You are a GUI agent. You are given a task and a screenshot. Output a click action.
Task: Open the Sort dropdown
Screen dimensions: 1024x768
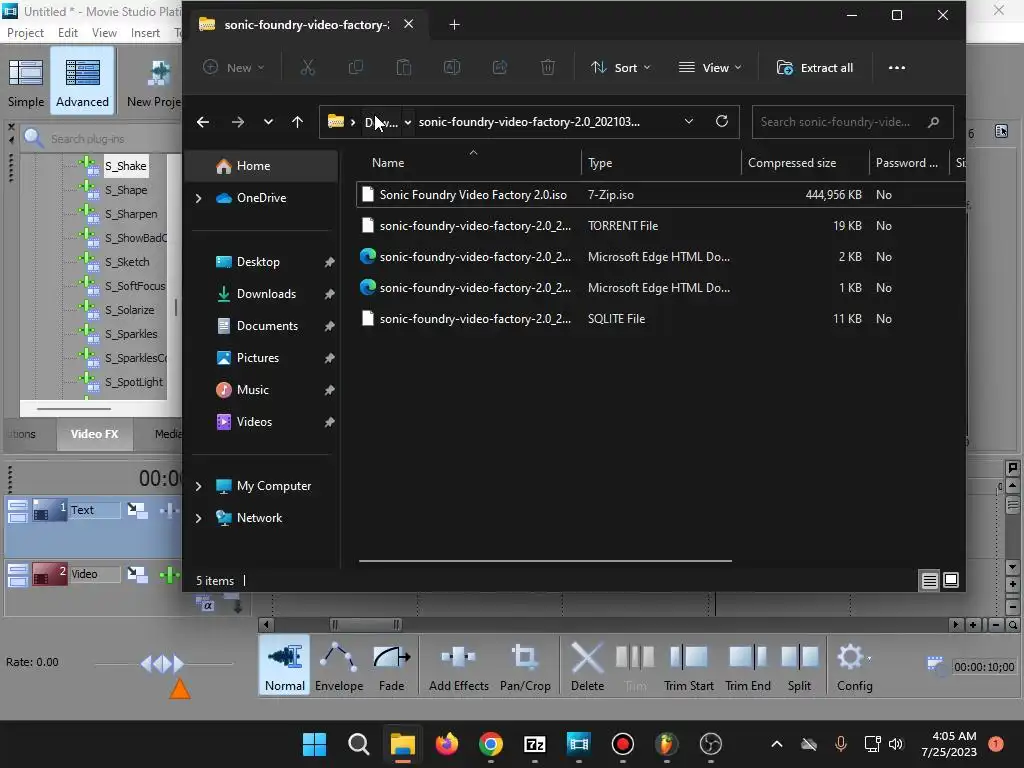pyautogui.click(x=620, y=67)
